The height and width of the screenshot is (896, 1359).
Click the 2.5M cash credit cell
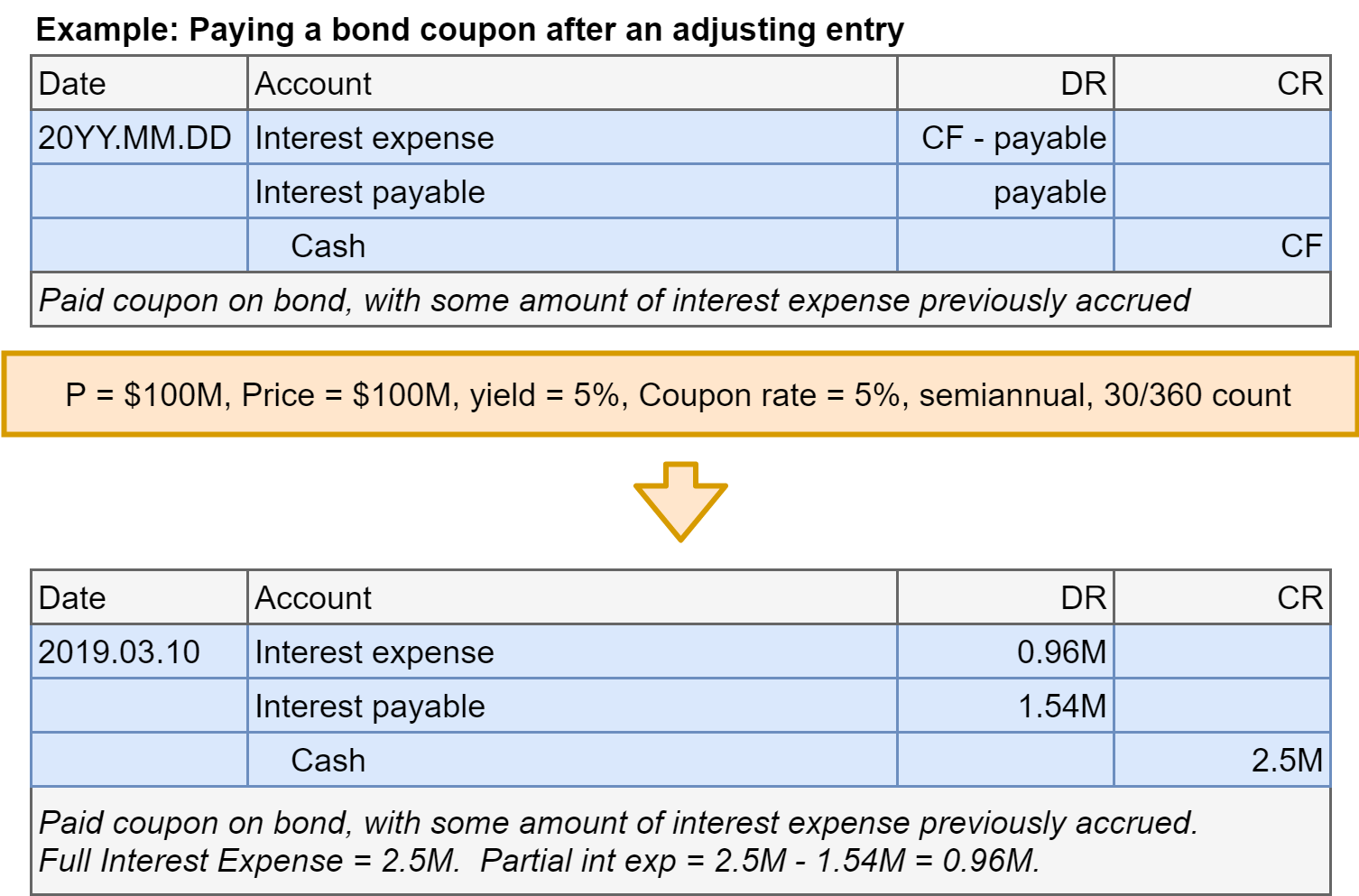pyautogui.click(x=1286, y=761)
